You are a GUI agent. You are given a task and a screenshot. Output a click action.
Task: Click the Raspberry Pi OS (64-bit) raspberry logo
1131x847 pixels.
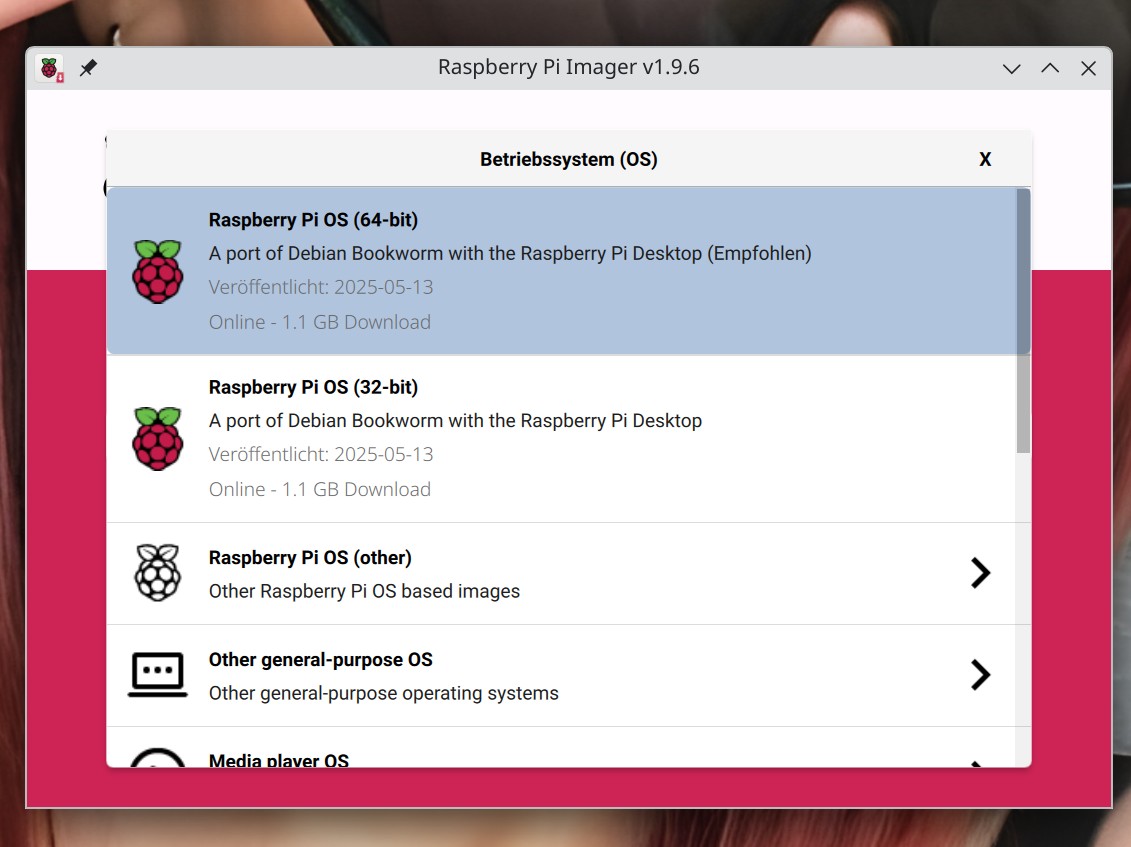point(158,271)
